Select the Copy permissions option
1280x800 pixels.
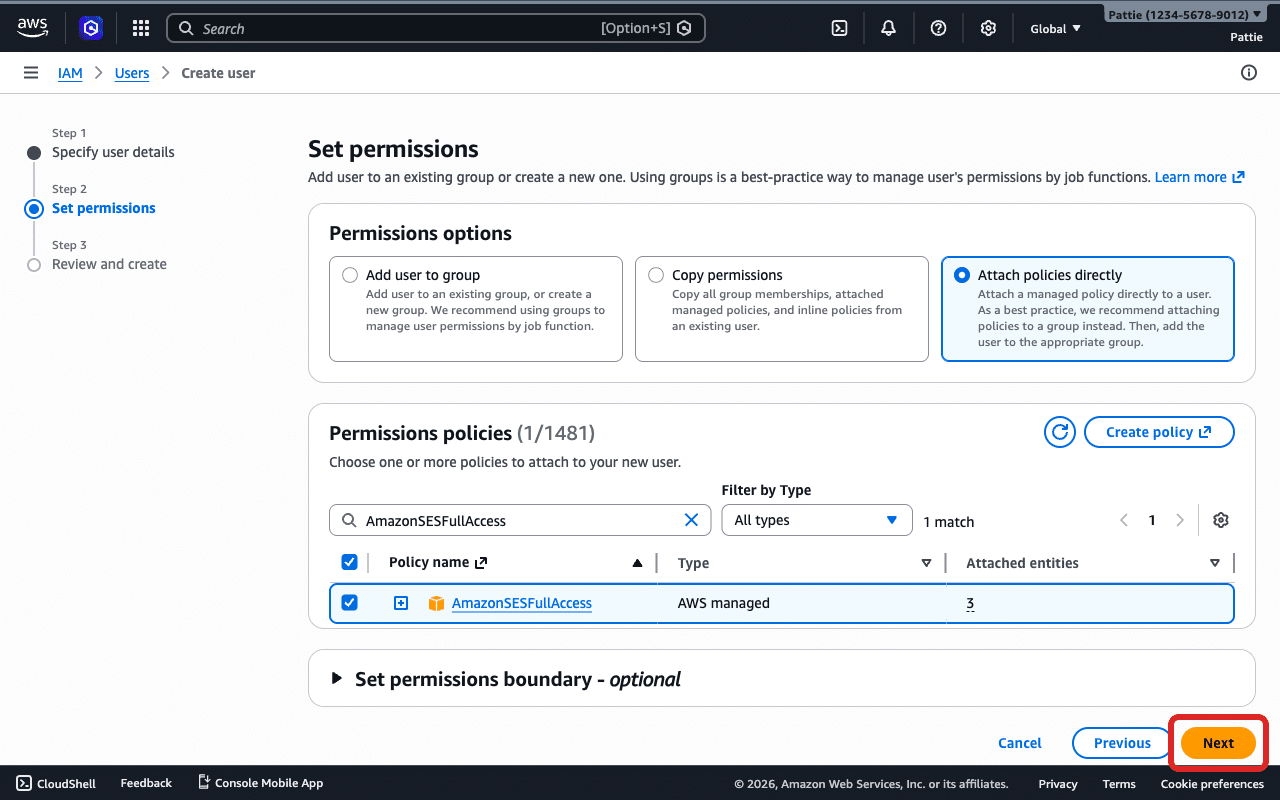pos(656,275)
